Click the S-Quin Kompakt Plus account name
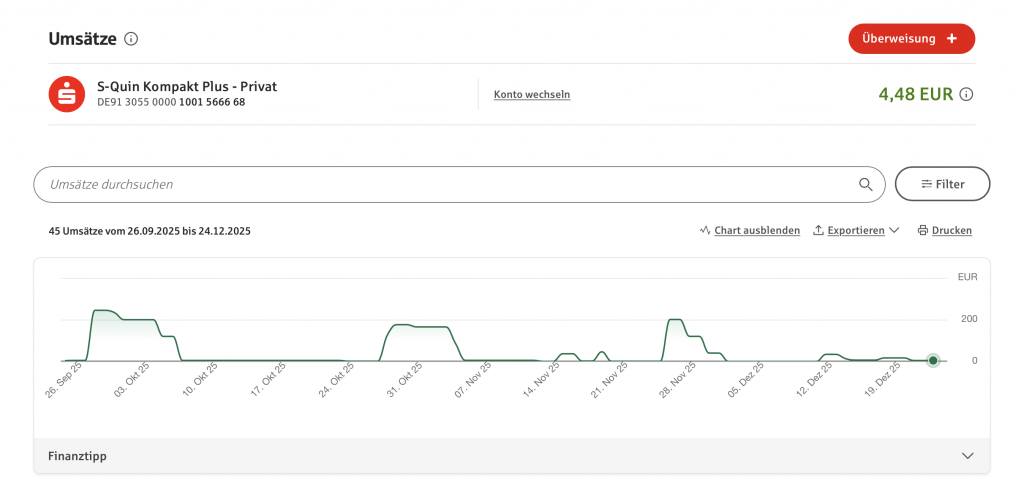The height and width of the screenshot is (489, 1024). (x=187, y=87)
